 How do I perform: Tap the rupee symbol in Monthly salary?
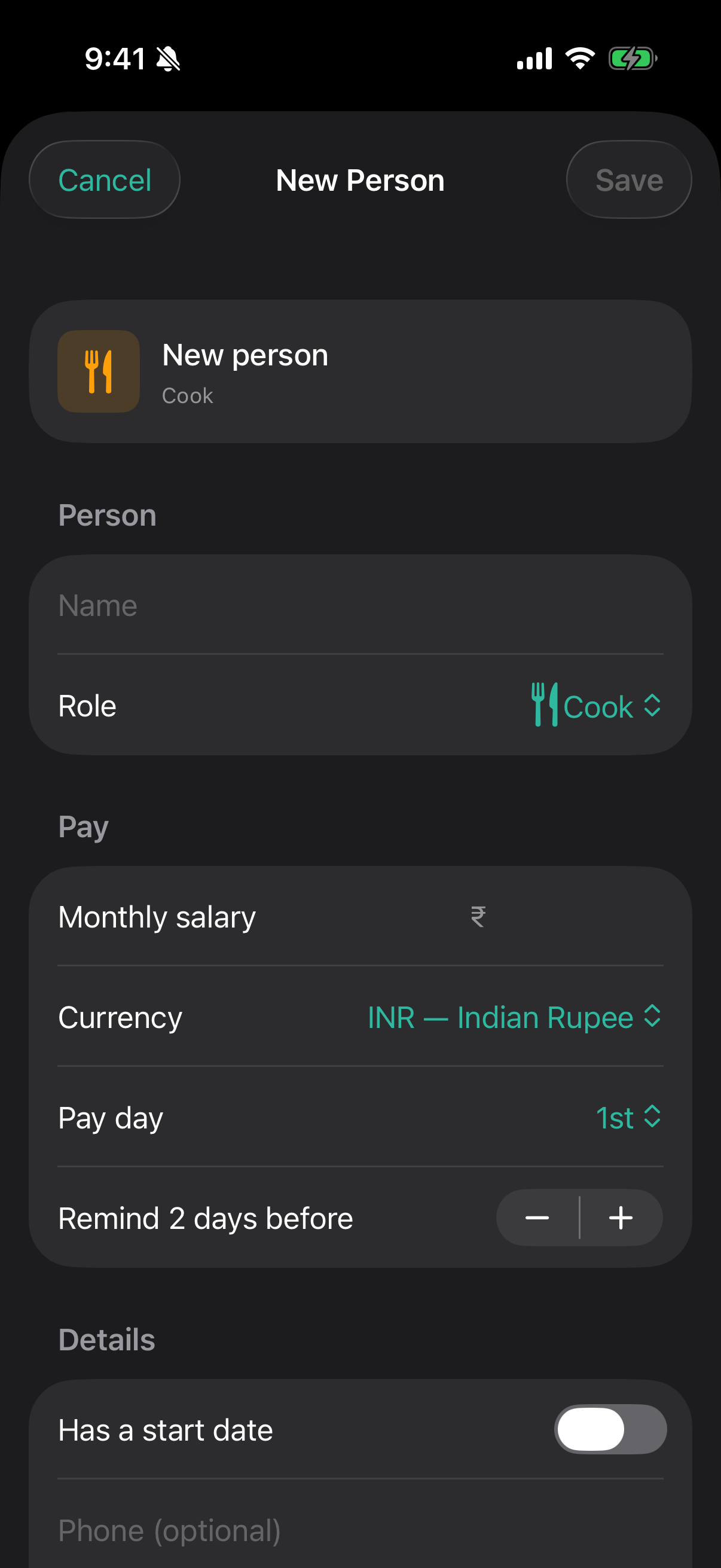[x=478, y=917]
